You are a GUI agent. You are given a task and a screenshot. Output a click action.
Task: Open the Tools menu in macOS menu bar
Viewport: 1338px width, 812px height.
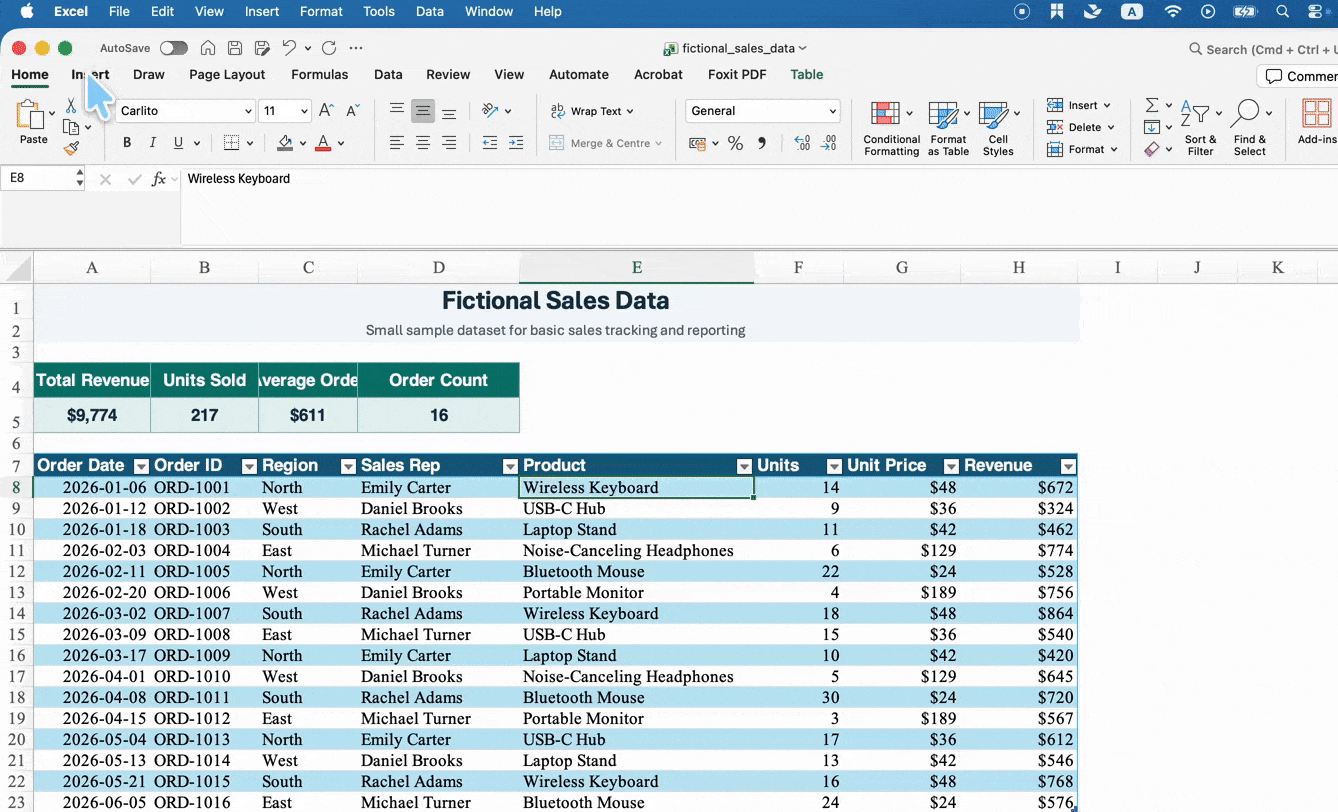[x=379, y=11]
